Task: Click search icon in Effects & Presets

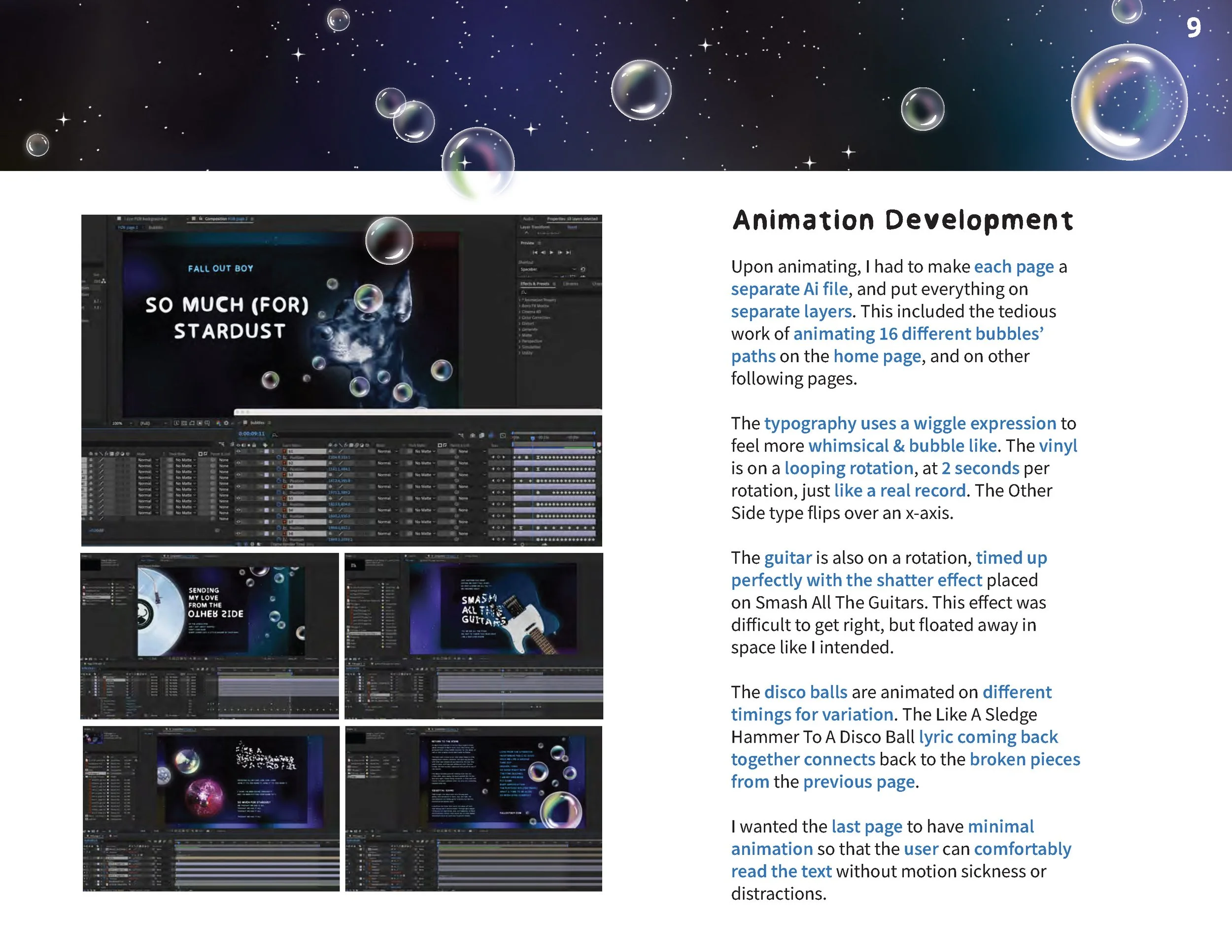Action: click(x=523, y=293)
